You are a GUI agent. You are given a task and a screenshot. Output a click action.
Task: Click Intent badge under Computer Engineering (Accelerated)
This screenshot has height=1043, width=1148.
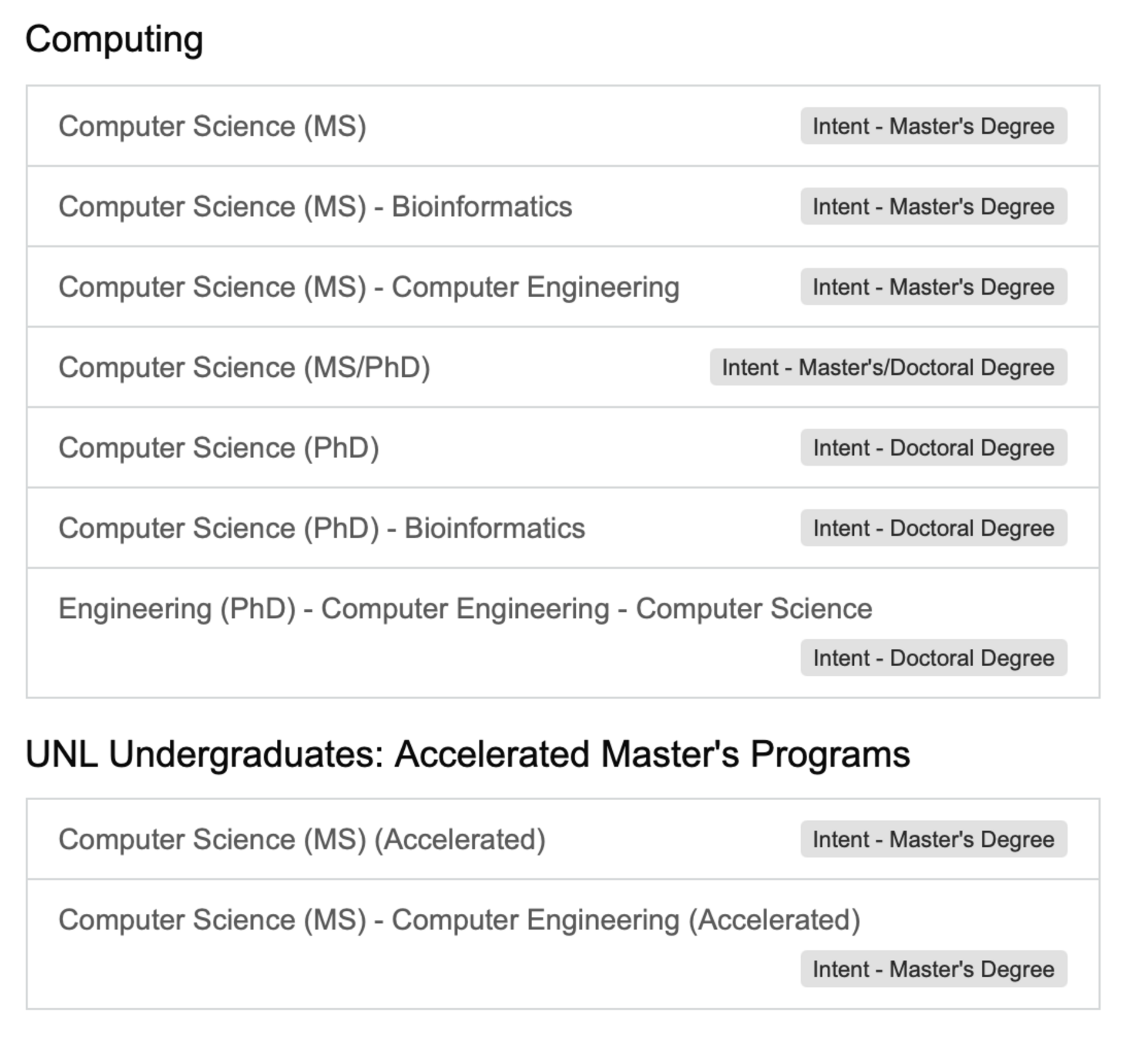coord(933,969)
